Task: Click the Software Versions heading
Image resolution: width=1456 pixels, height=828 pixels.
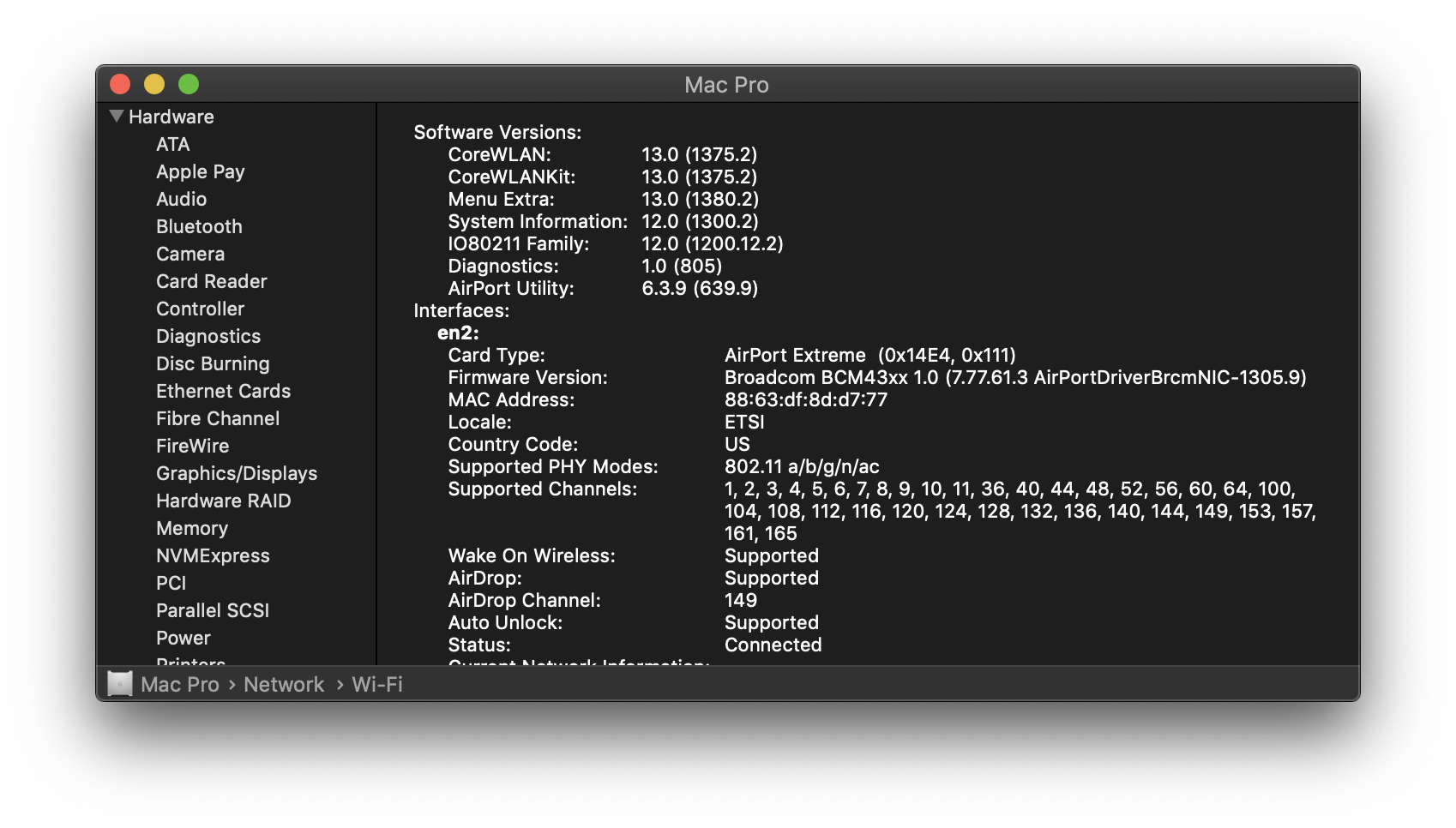Action: (497, 132)
